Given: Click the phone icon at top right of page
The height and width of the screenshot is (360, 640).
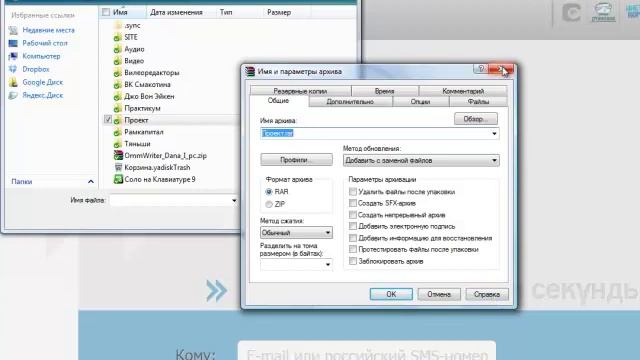Looking at the screenshot, I should pos(603,11).
